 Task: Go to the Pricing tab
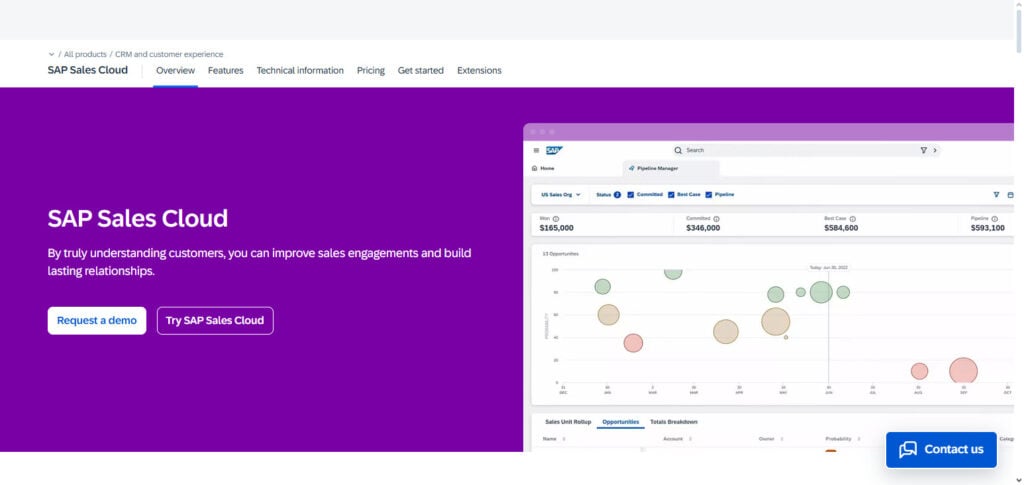370,70
